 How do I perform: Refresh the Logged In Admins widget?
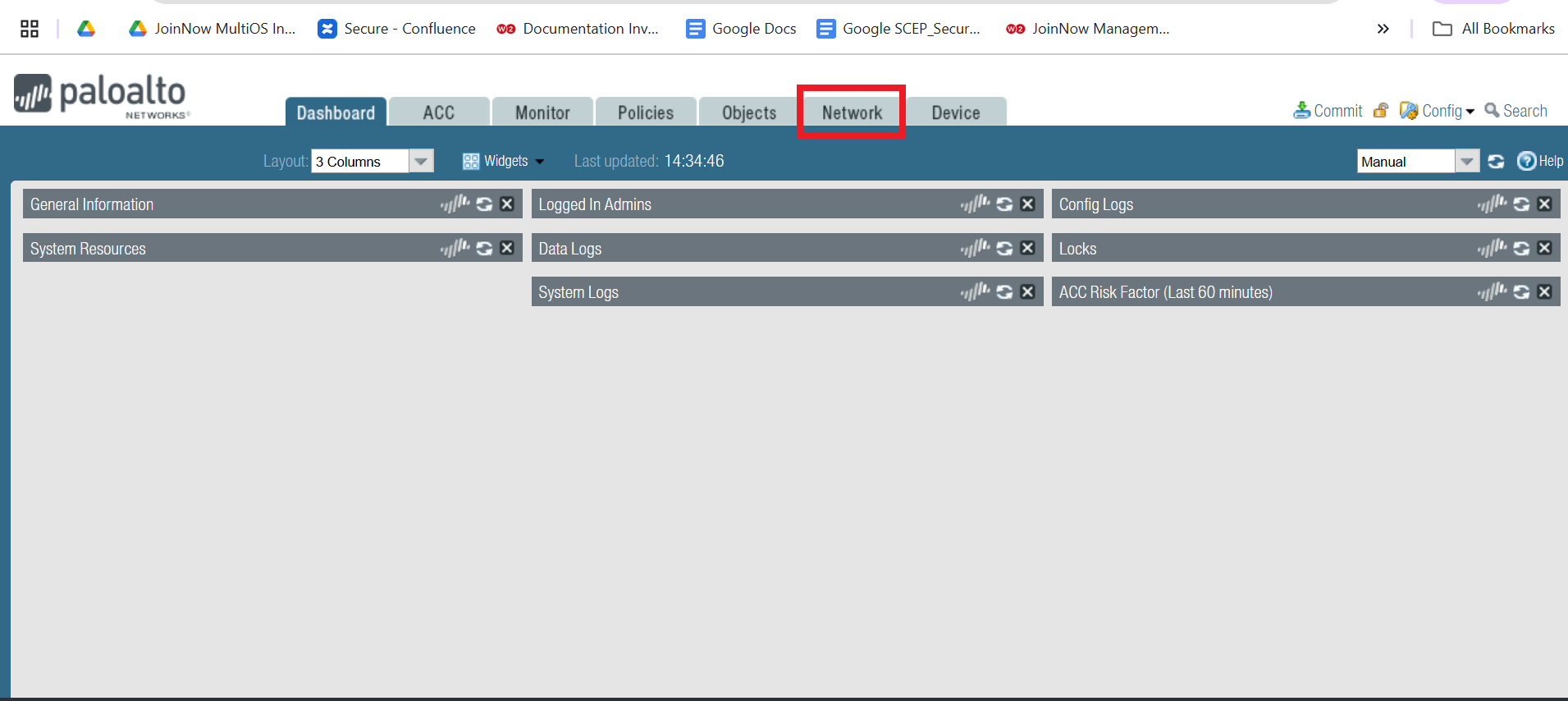[1004, 204]
